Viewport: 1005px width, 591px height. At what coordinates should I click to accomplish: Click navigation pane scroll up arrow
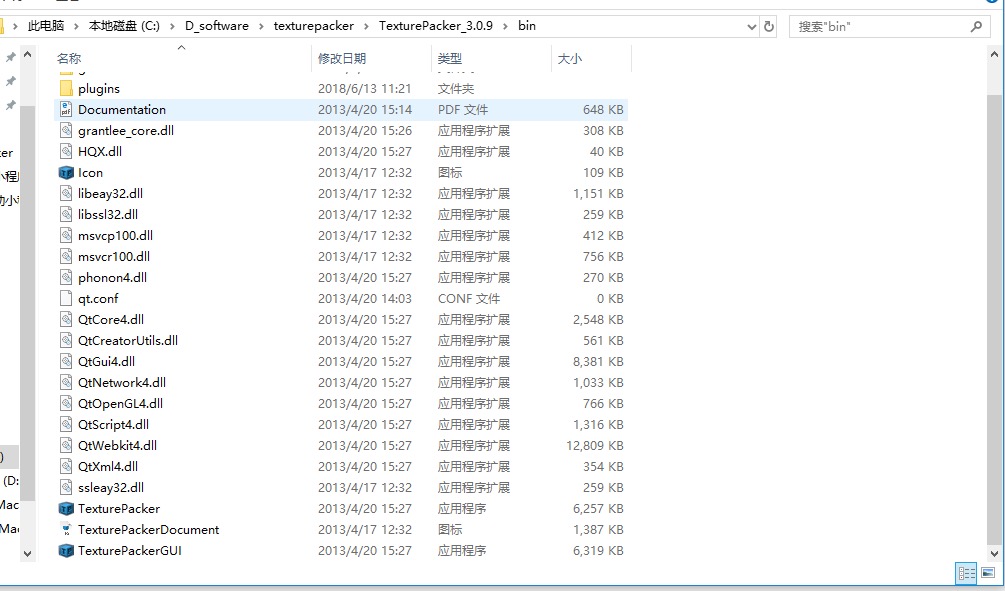point(27,56)
